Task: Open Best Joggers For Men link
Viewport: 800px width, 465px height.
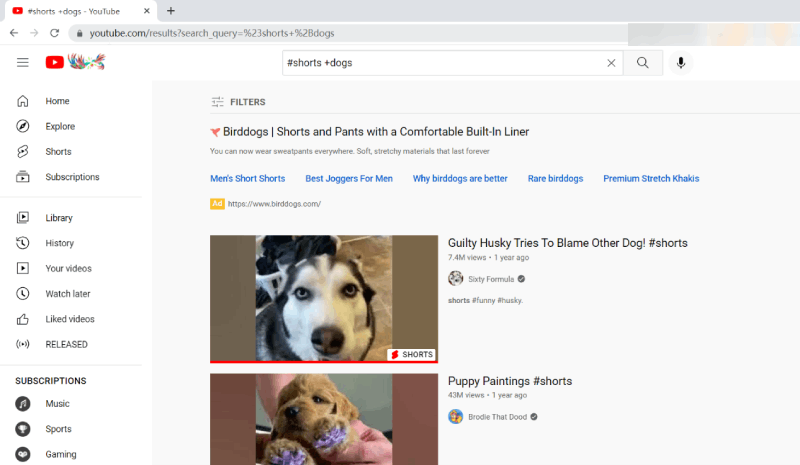Action: click(349, 179)
